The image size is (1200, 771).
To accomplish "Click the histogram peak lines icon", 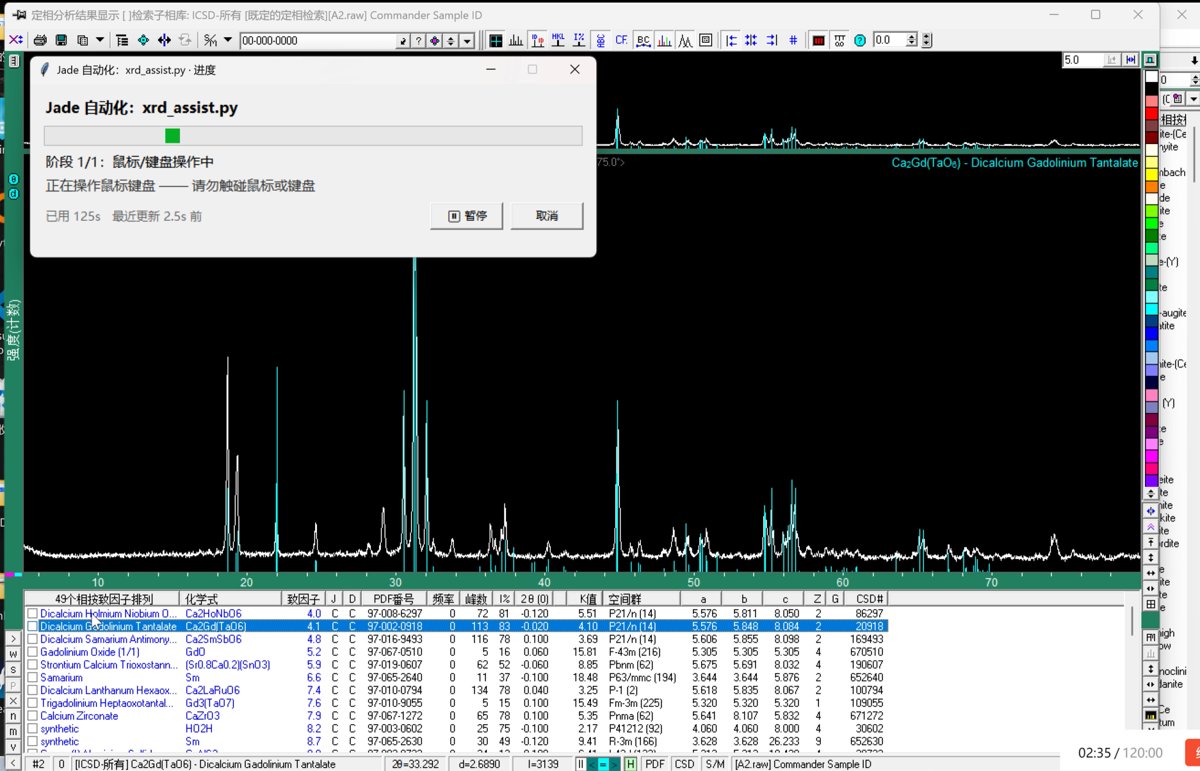I will (x=516, y=40).
